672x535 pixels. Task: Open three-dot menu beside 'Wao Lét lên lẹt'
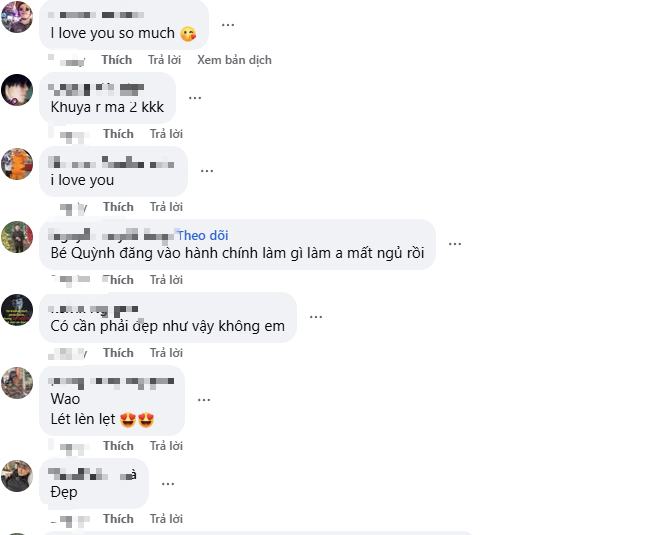point(204,398)
